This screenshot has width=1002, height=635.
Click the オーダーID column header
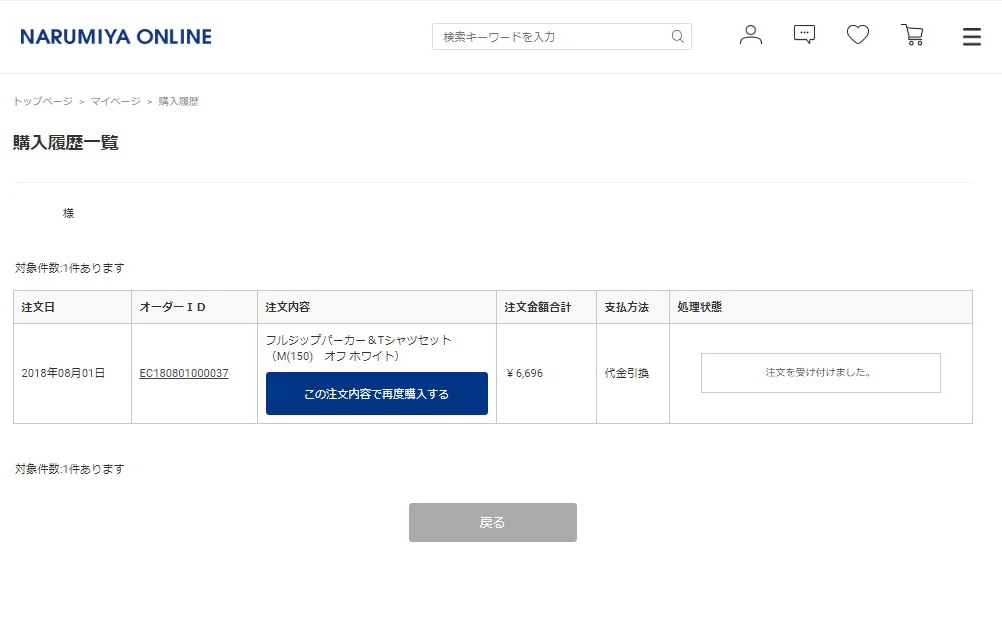(x=173, y=307)
